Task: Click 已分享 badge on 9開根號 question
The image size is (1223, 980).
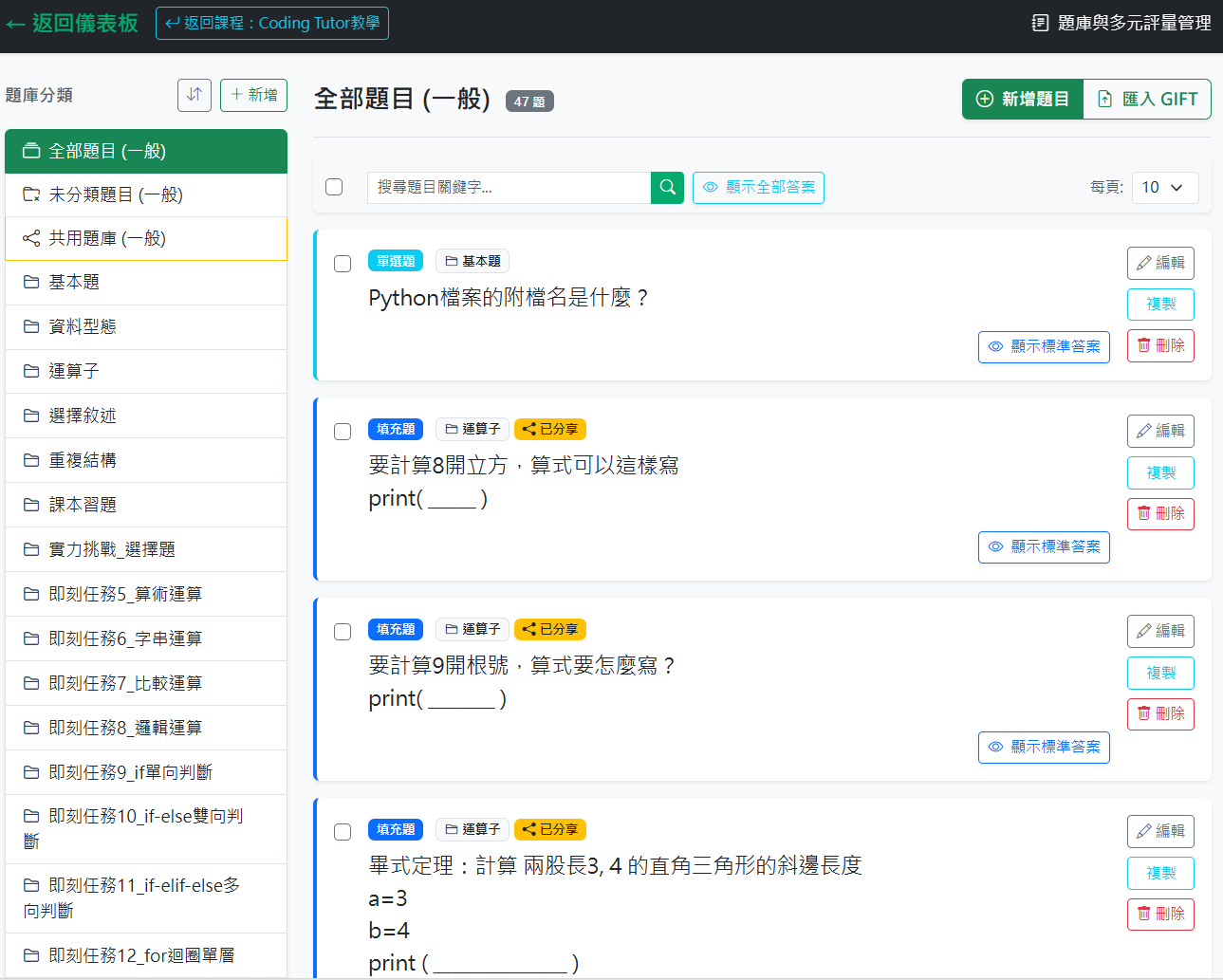Action: click(x=549, y=629)
